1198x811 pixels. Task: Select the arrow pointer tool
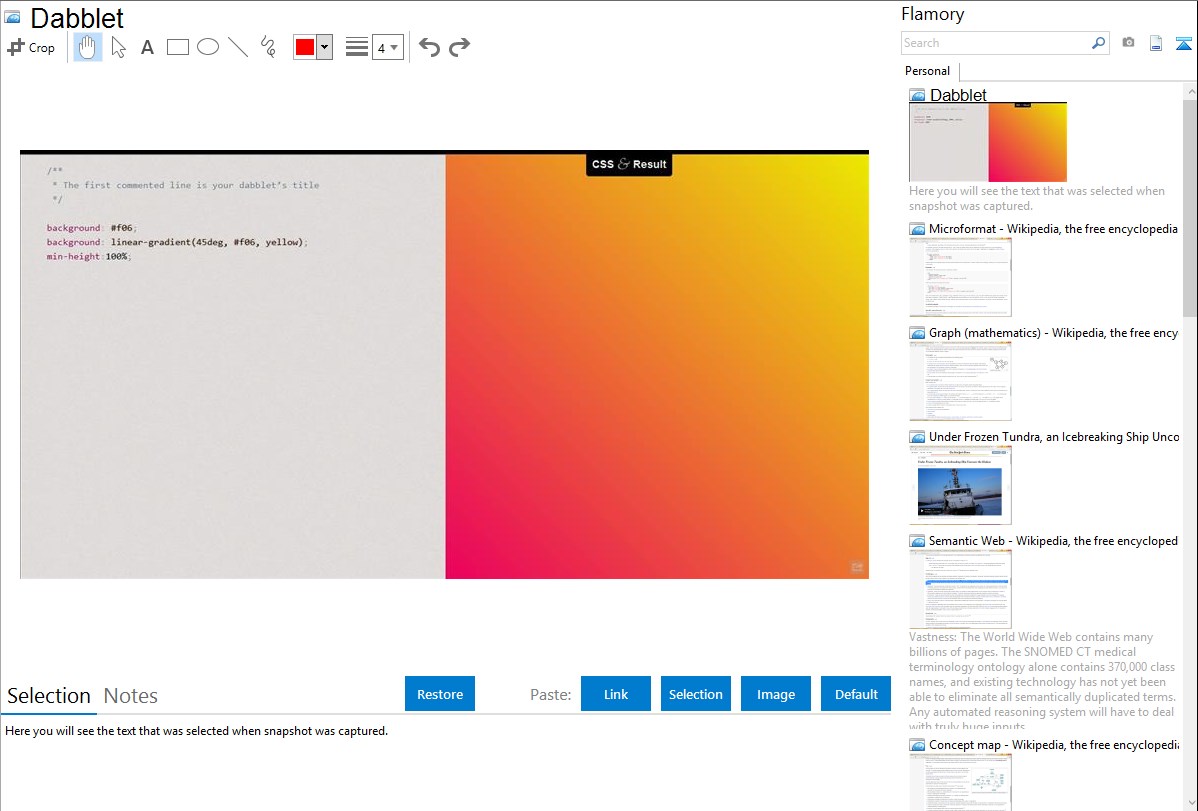click(118, 47)
